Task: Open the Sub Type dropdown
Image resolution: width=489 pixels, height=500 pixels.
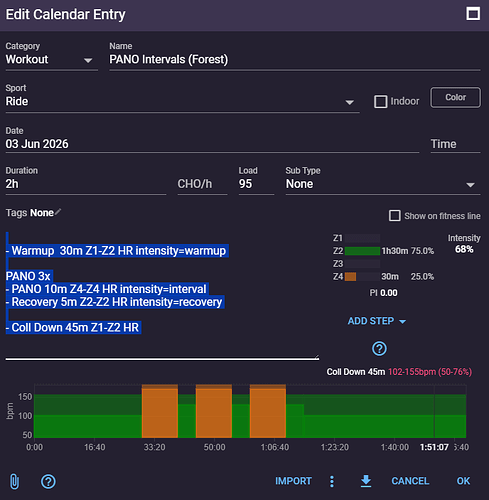Action: 383,184
